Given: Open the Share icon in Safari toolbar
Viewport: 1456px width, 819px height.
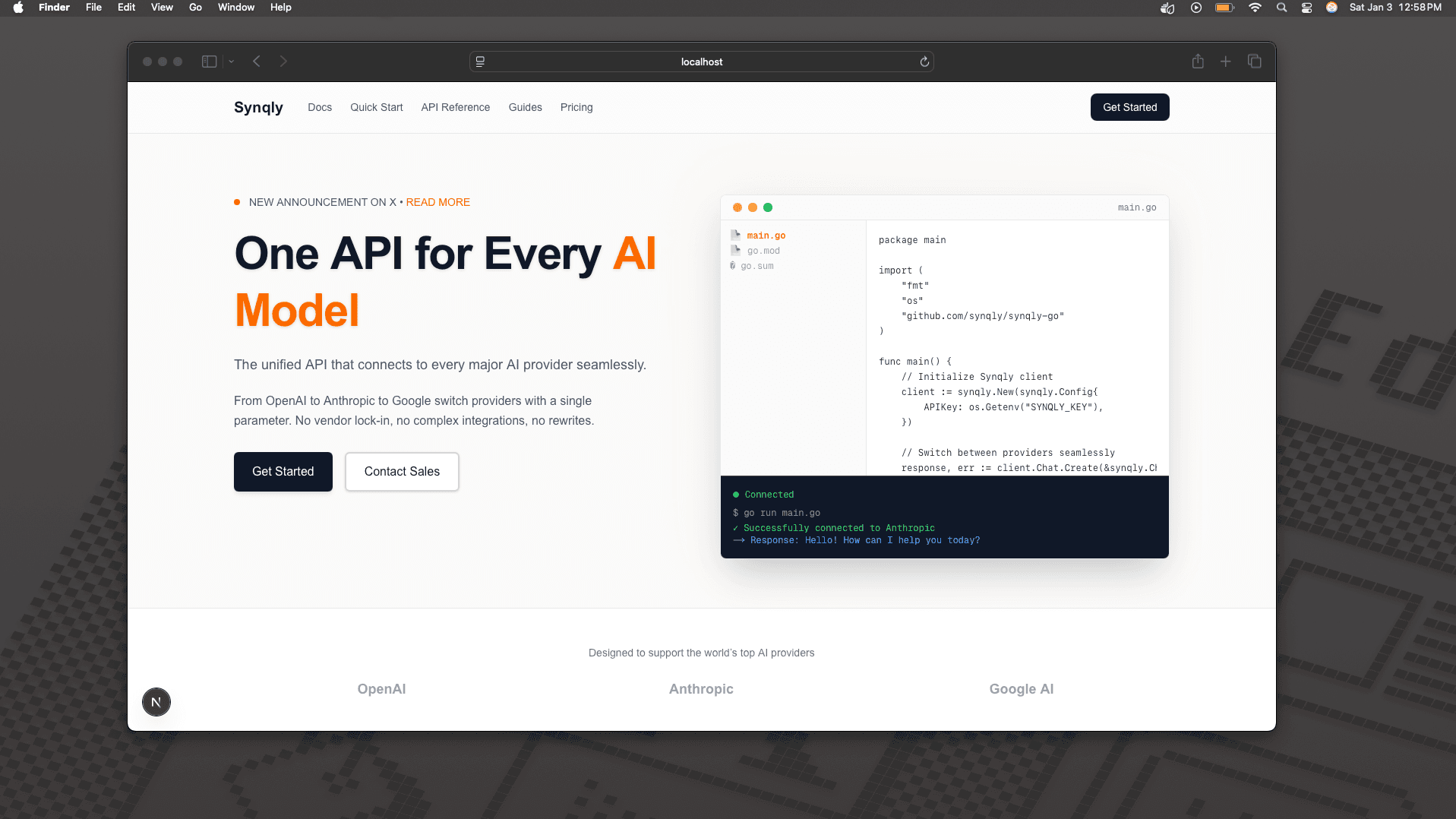Looking at the screenshot, I should point(1198,62).
